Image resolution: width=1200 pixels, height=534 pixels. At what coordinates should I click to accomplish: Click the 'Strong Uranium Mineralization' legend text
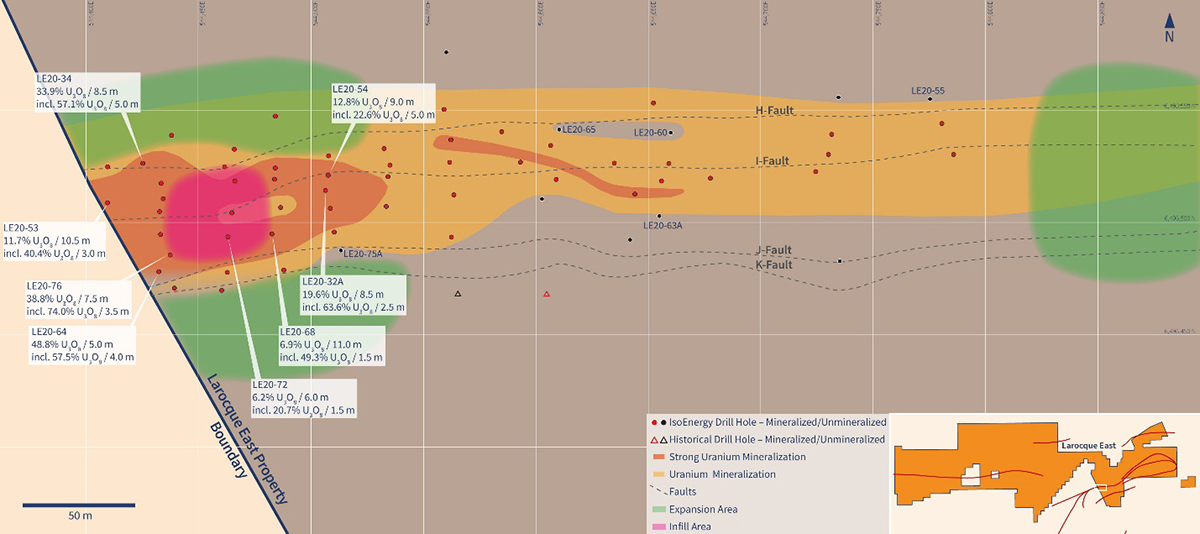[739, 457]
